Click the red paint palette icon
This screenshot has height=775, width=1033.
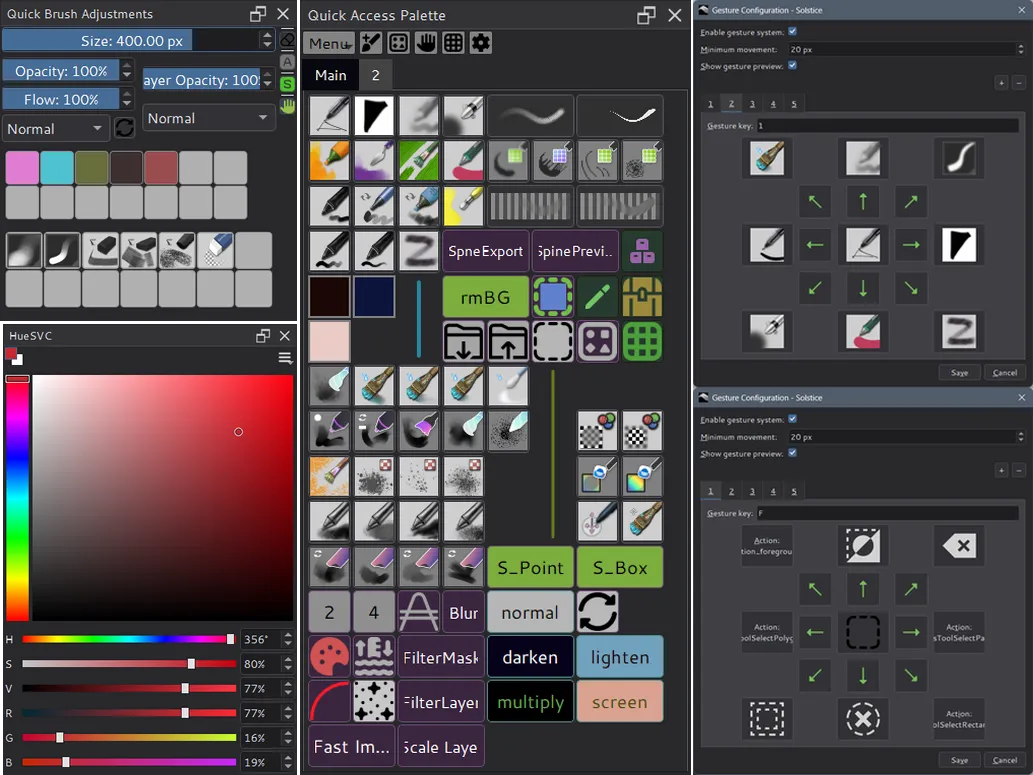(329, 657)
